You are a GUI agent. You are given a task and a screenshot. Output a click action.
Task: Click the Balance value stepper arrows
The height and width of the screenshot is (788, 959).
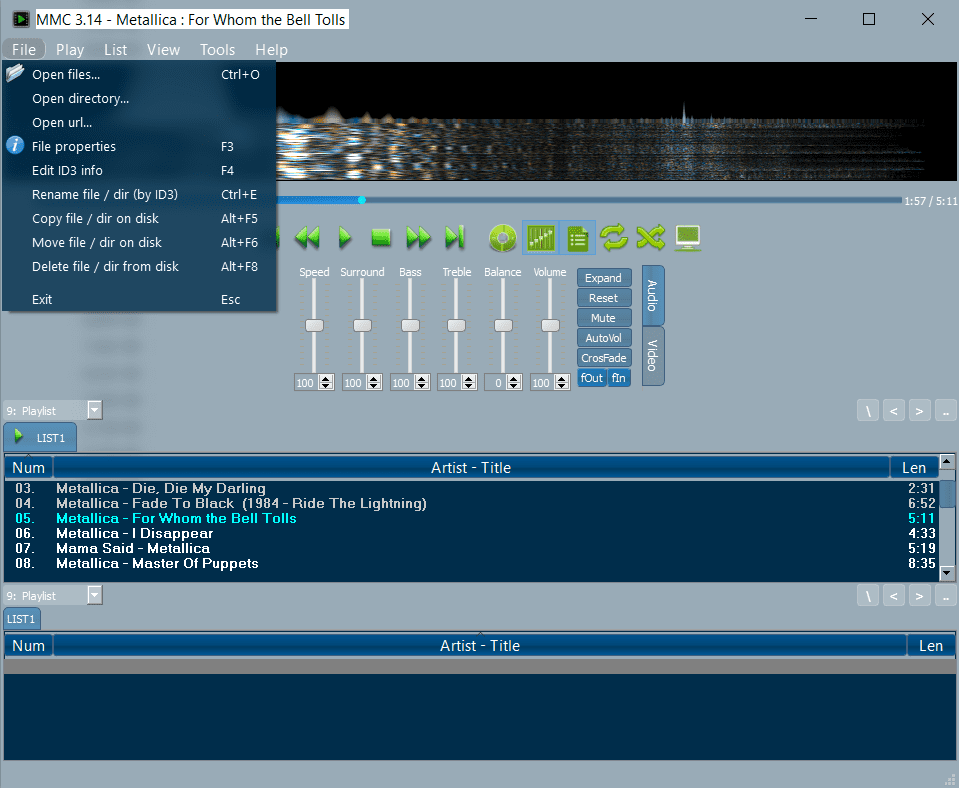pos(514,382)
